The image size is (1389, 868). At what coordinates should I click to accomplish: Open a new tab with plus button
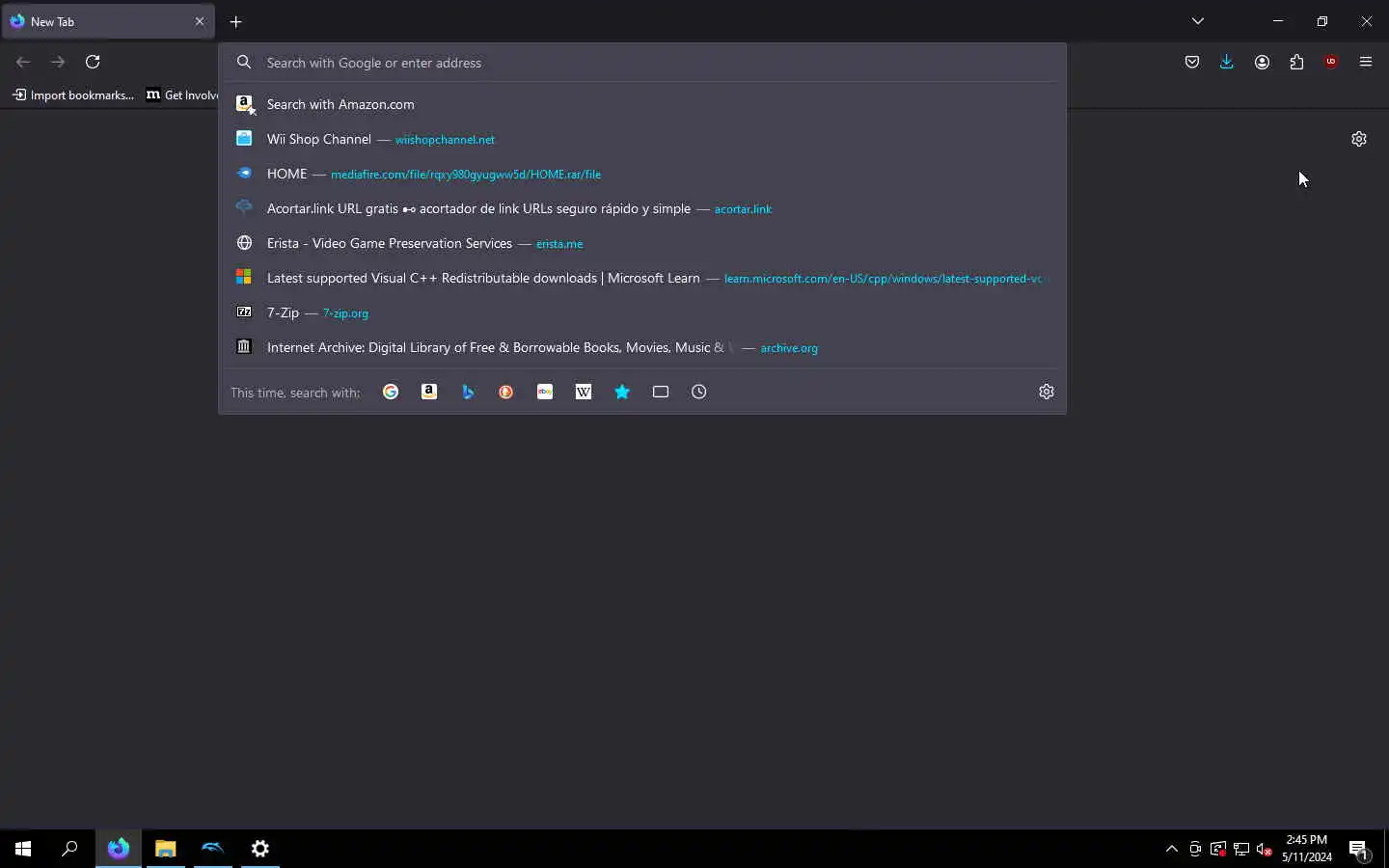click(236, 21)
